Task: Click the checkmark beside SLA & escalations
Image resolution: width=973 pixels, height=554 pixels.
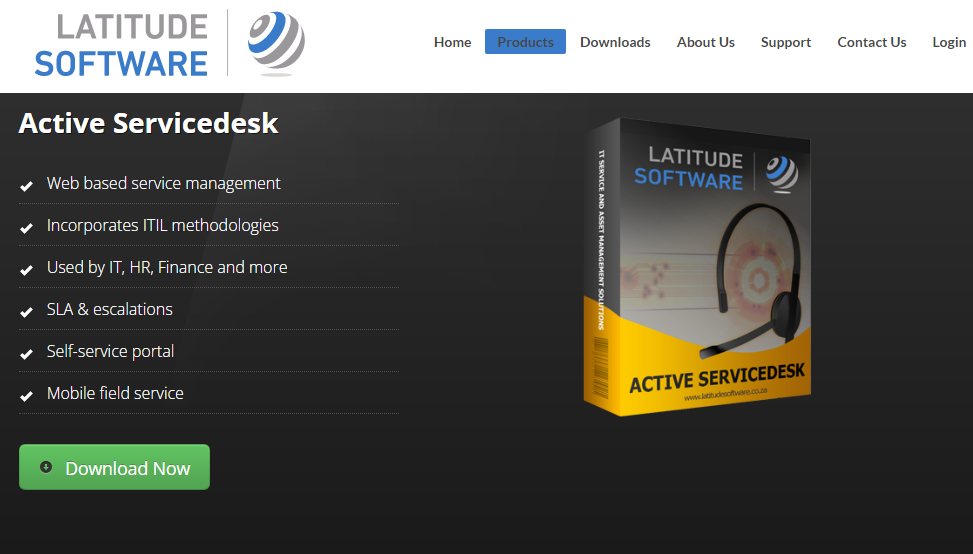Action: [26, 311]
